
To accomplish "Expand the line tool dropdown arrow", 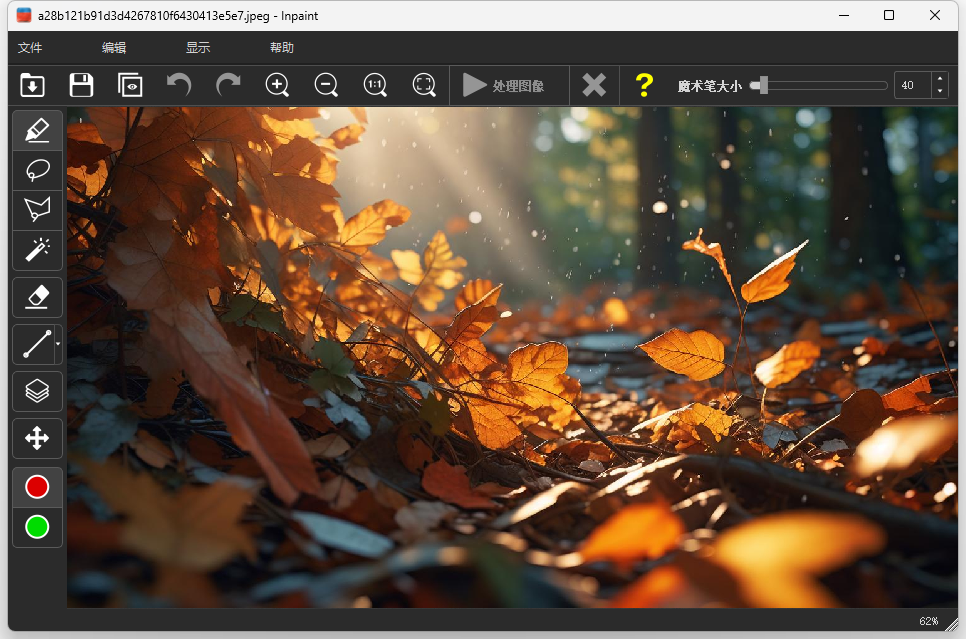I will pyautogui.click(x=58, y=345).
